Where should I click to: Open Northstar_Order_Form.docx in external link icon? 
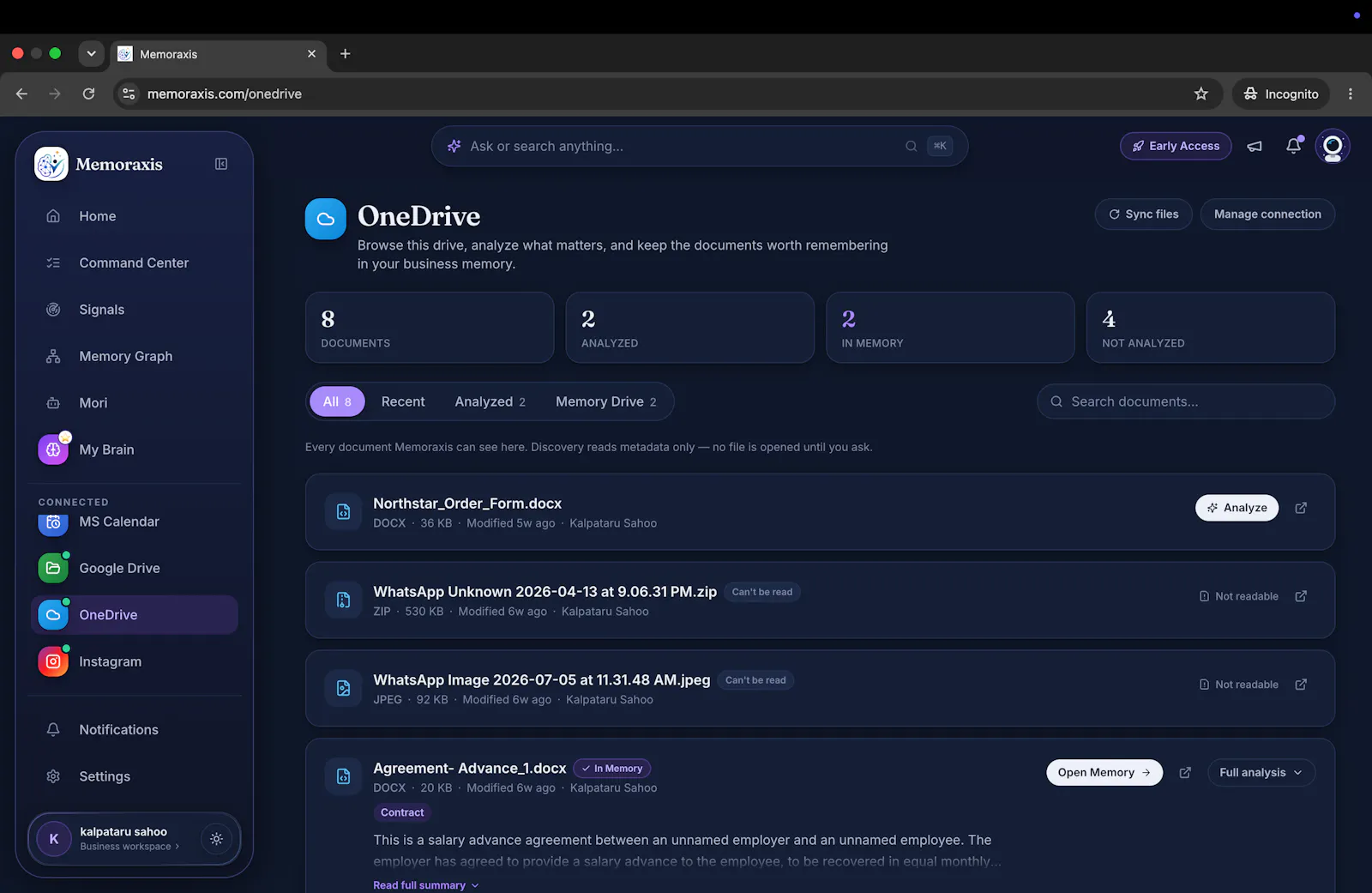tap(1301, 508)
